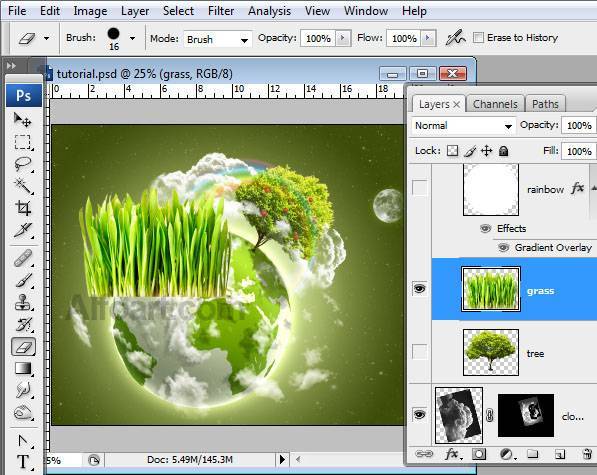Add layer mask icon at panel bottom
597x475 pixels.
click(x=479, y=454)
